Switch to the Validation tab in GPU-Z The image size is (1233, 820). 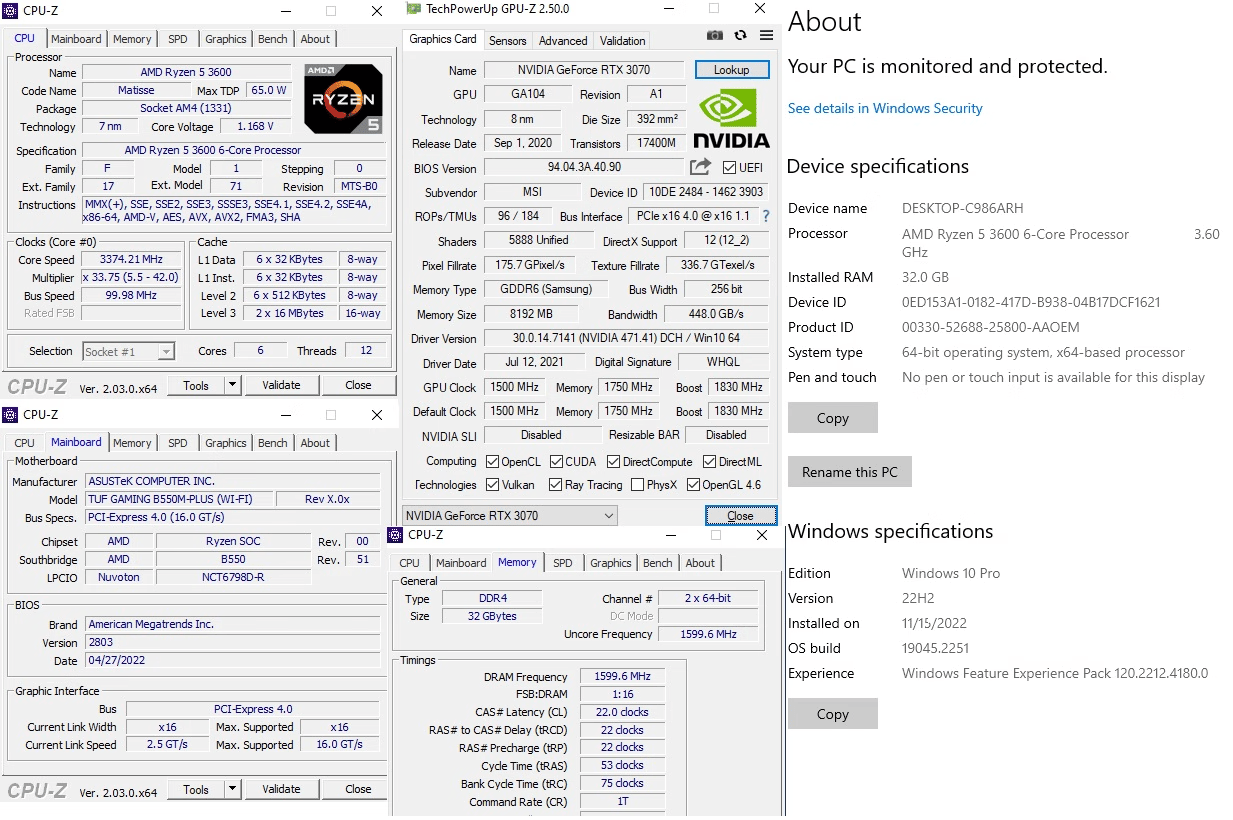[622, 41]
